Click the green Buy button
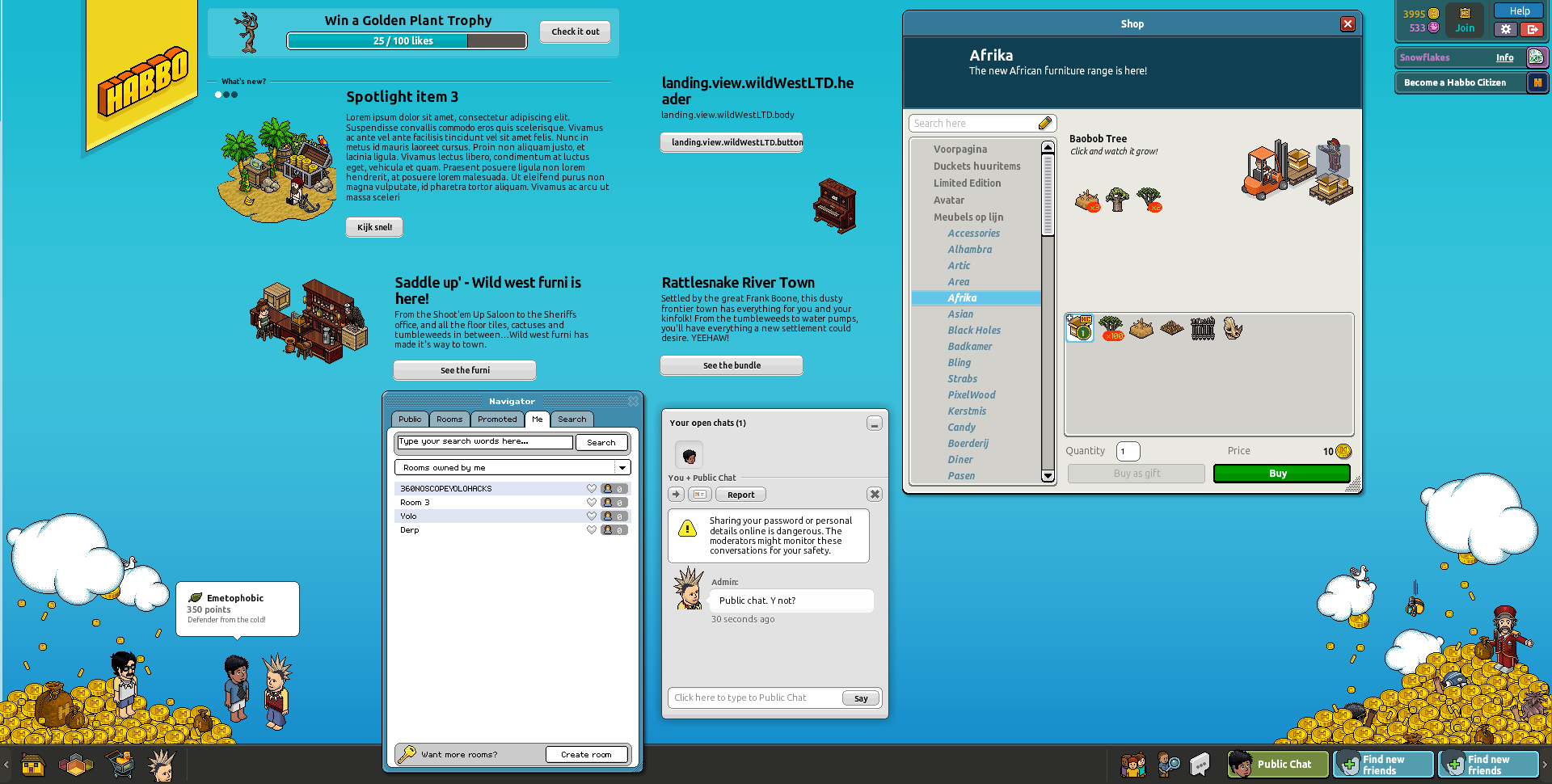 [x=1281, y=474]
